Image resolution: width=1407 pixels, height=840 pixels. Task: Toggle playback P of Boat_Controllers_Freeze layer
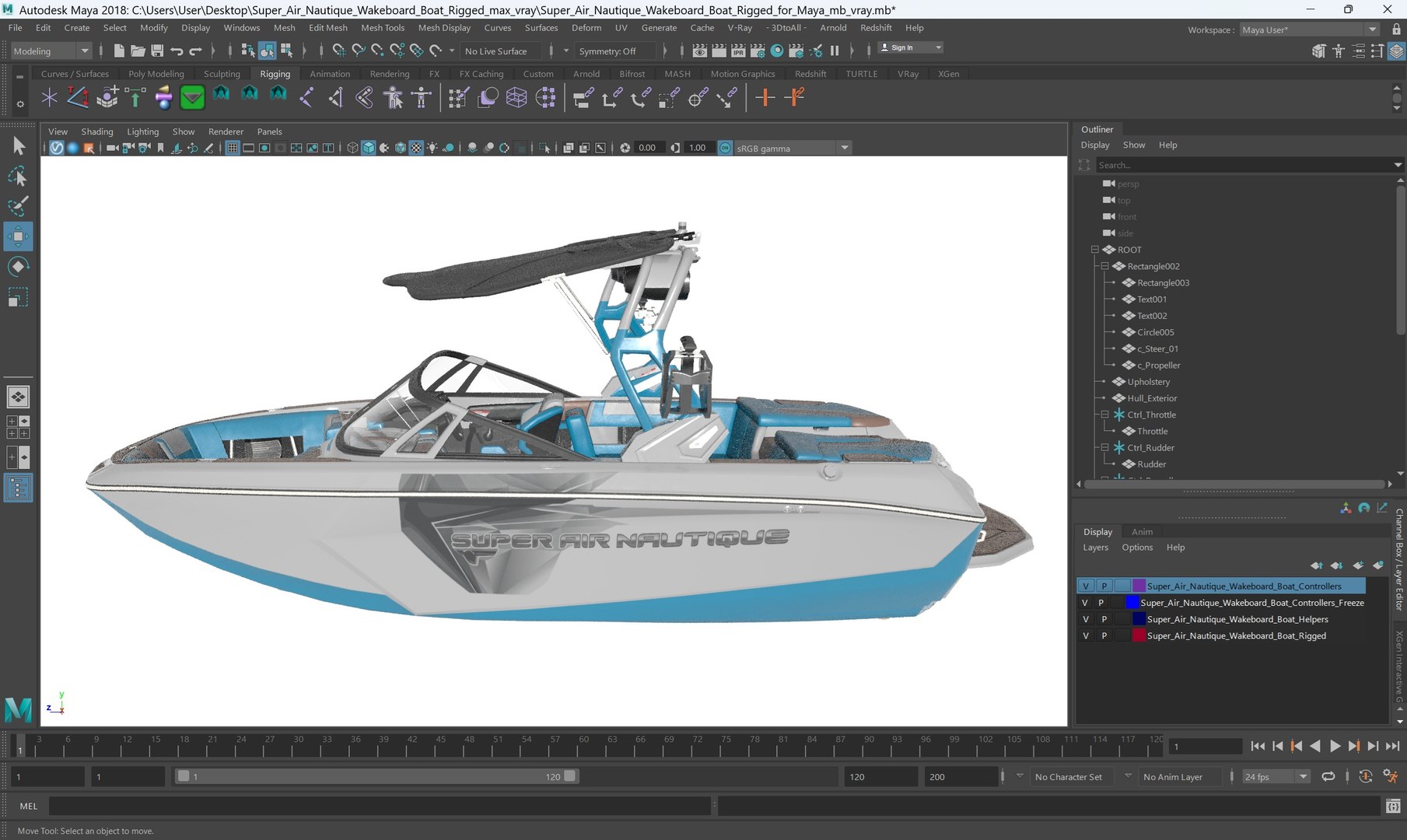point(1101,603)
